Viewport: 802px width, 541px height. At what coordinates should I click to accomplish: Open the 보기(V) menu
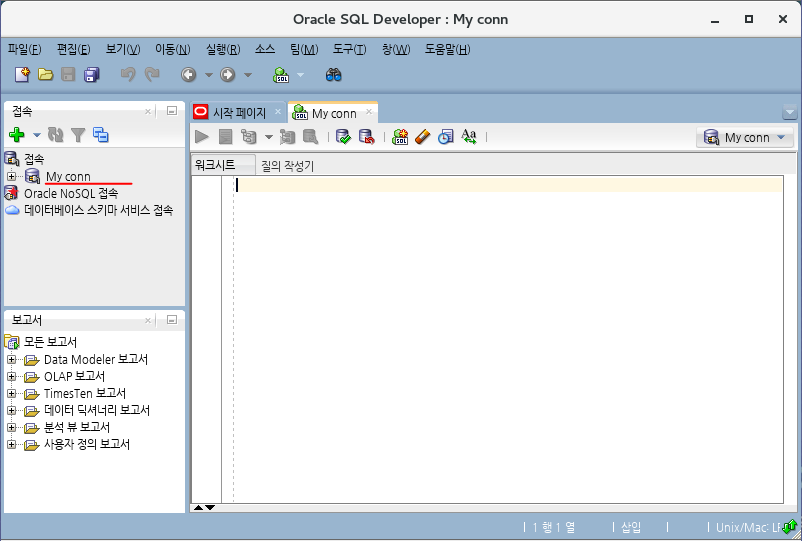(123, 50)
